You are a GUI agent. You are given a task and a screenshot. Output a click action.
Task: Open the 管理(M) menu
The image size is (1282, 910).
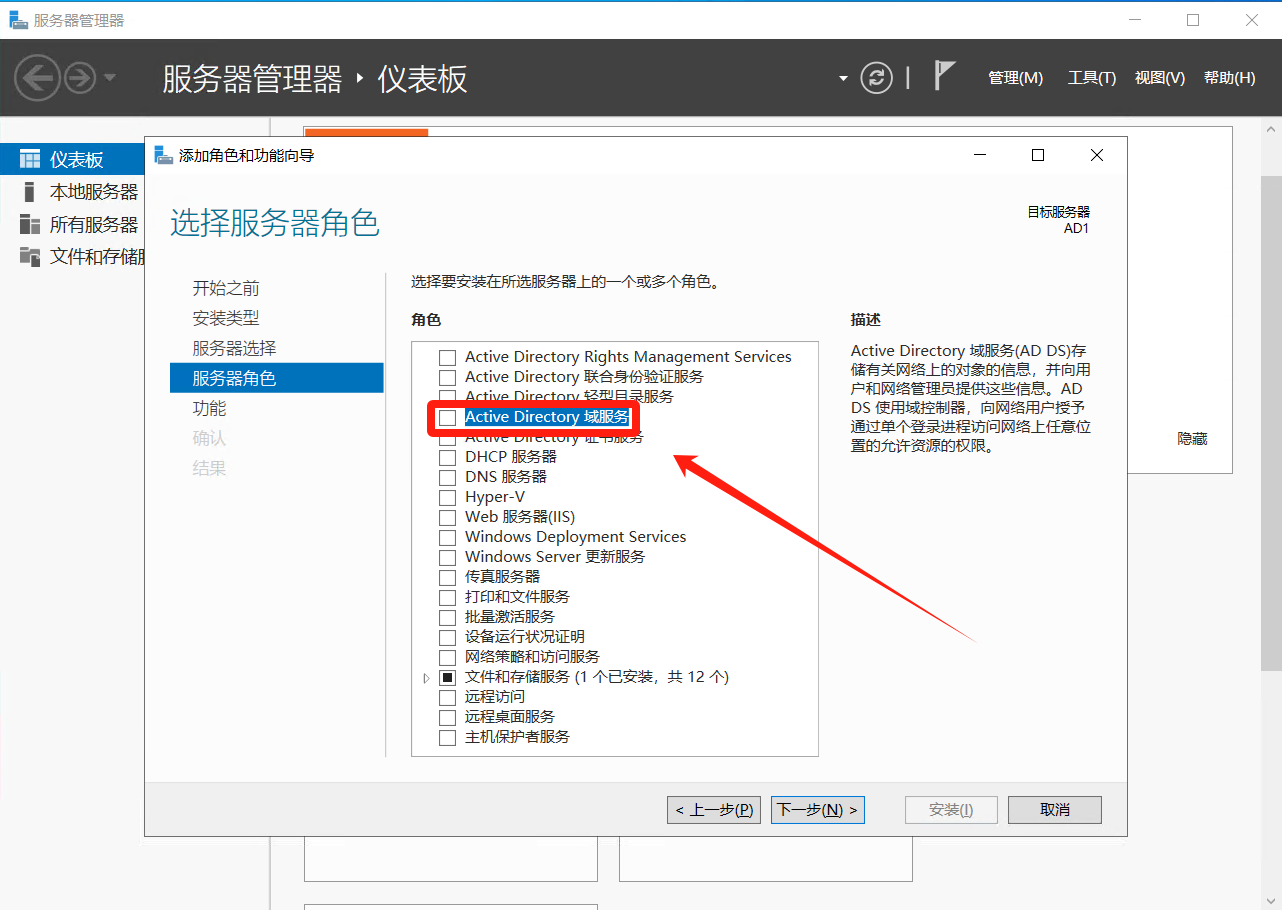pyautogui.click(x=1015, y=78)
